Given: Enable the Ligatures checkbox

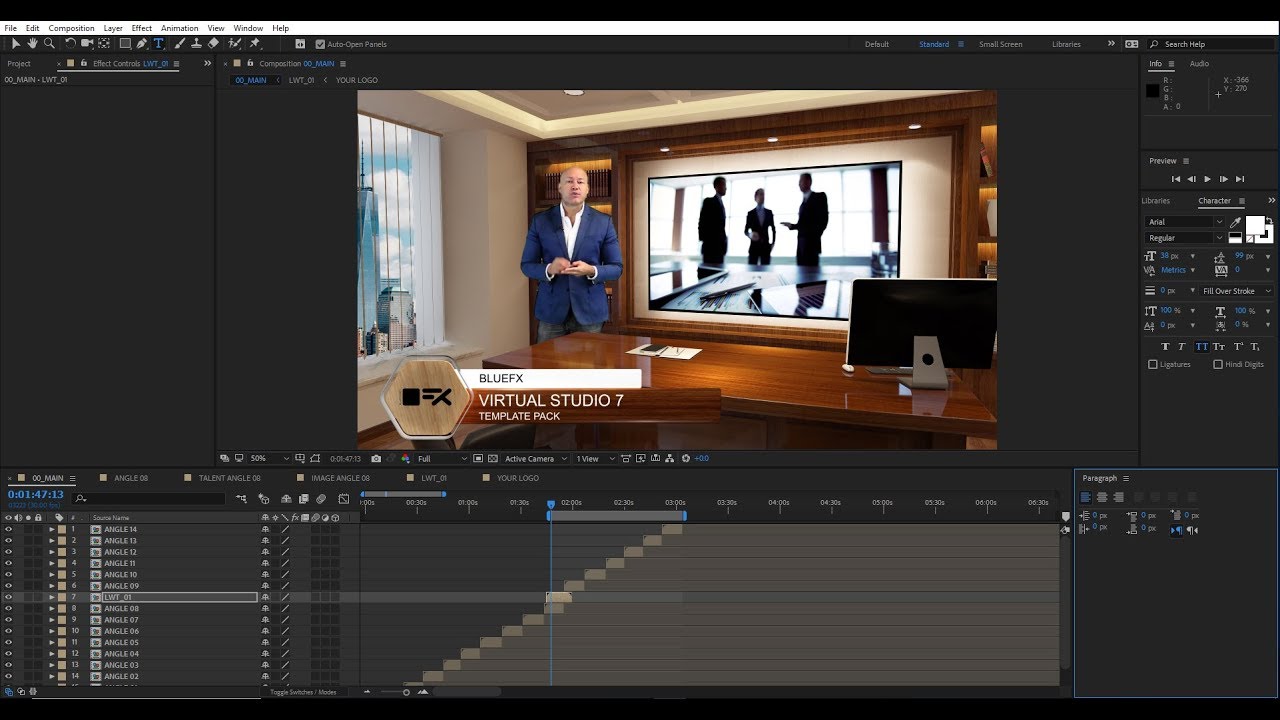Looking at the screenshot, I should (1153, 365).
